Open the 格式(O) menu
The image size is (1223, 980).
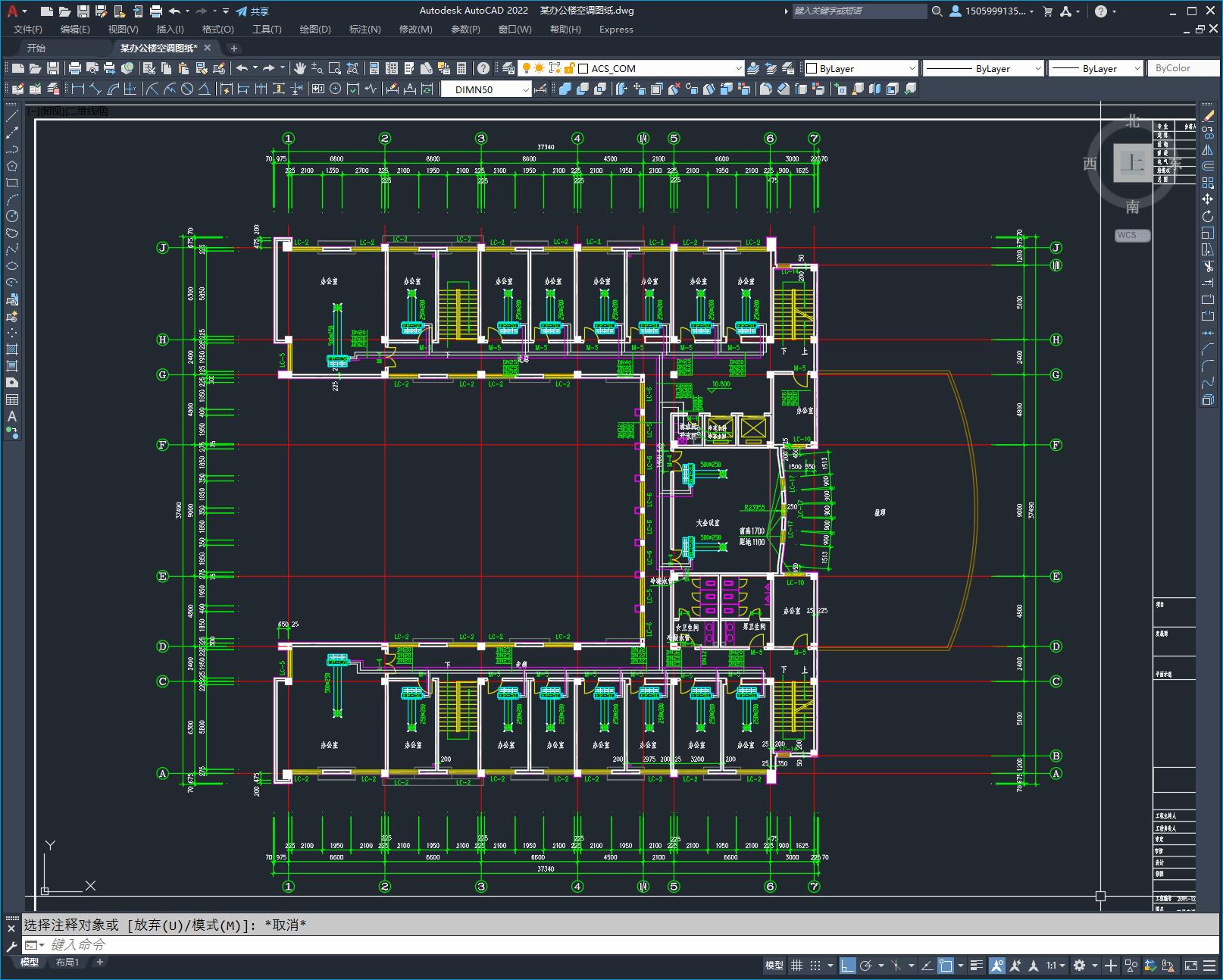pyautogui.click(x=217, y=29)
